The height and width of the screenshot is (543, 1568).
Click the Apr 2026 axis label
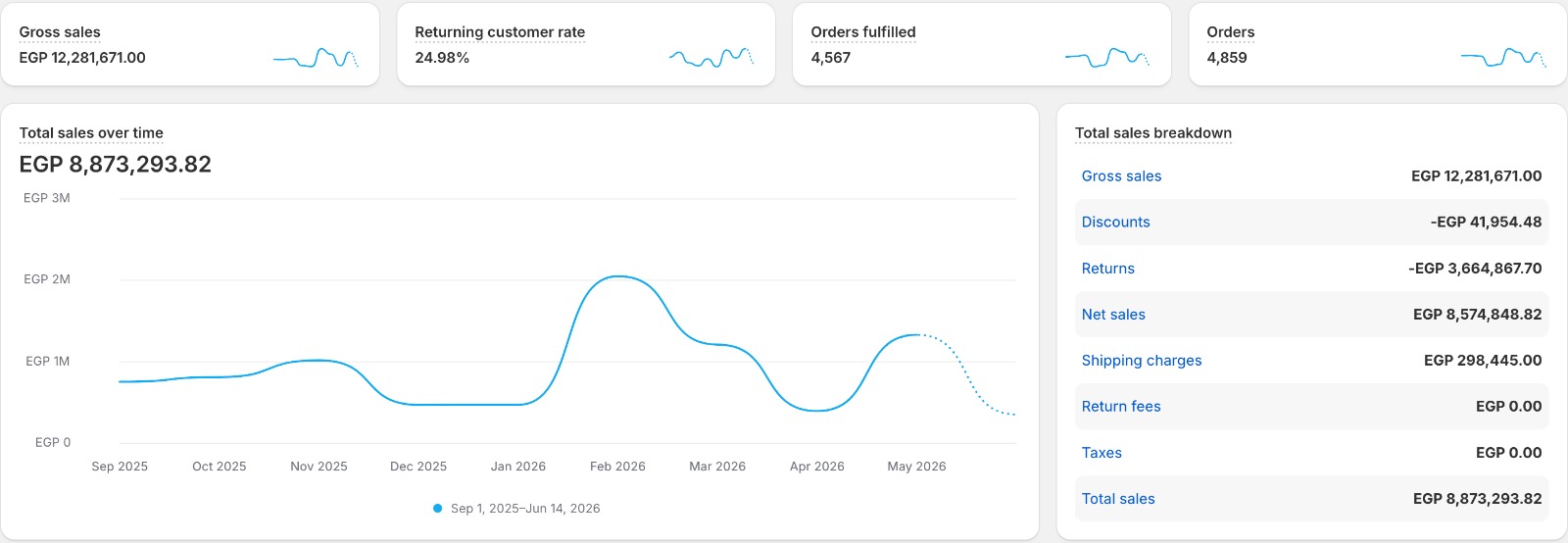click(817, 467)
